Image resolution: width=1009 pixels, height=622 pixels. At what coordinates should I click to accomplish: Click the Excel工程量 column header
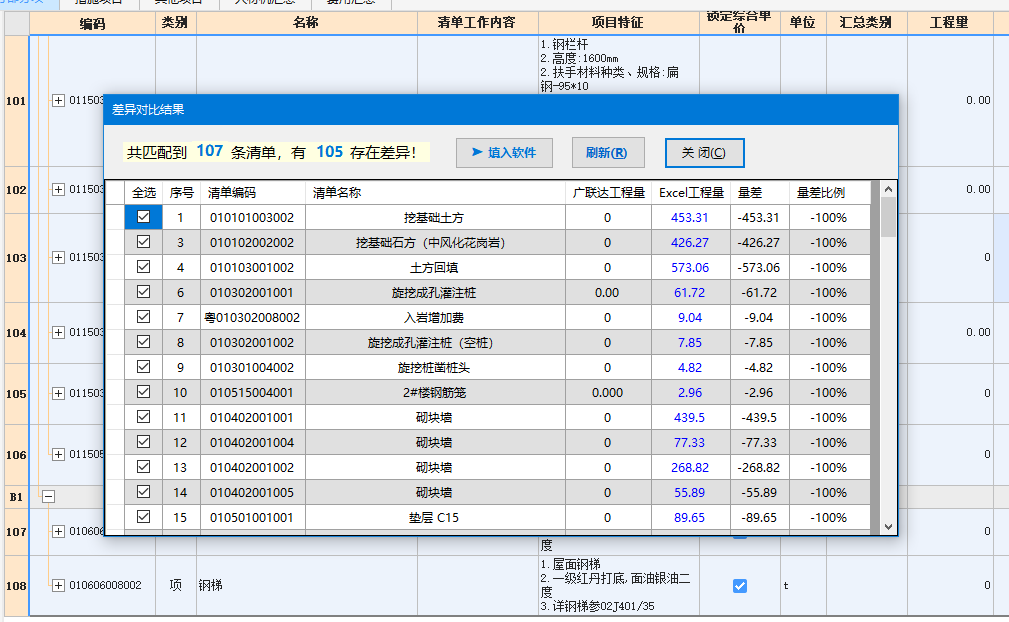[x=691, y=192]
